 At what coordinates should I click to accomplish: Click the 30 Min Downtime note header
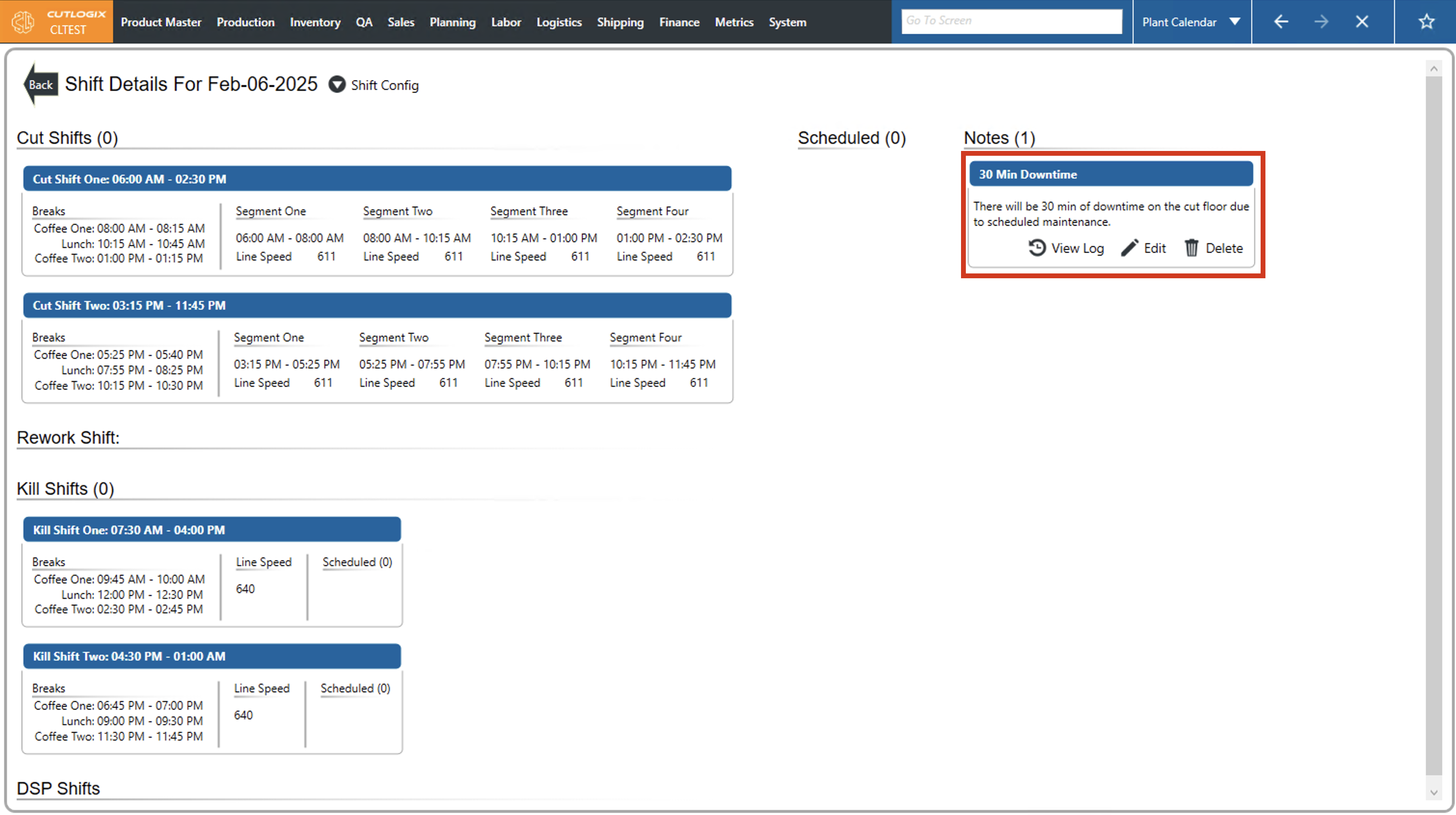pyautogui.click(x=1111, y=174)
